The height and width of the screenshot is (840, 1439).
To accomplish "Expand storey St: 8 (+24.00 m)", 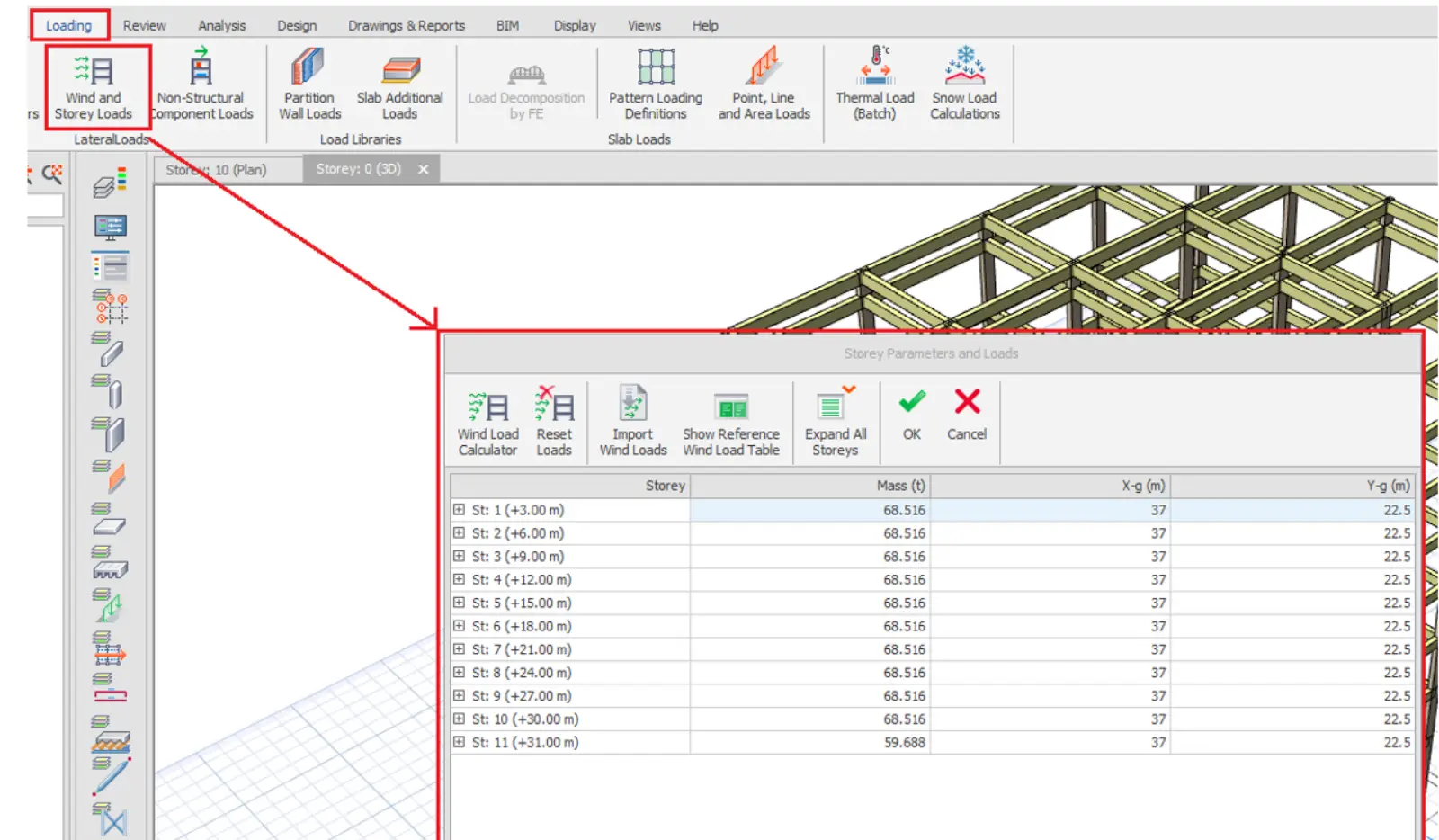I will click(460, 673).
